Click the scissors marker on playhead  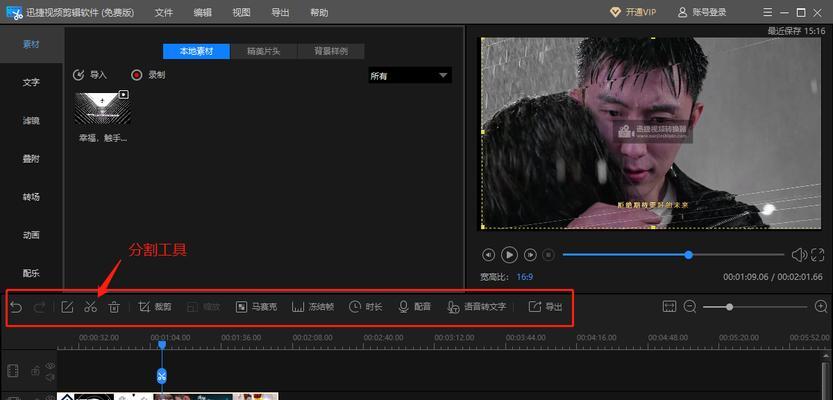pyautogui.click(x=162, y=376)
